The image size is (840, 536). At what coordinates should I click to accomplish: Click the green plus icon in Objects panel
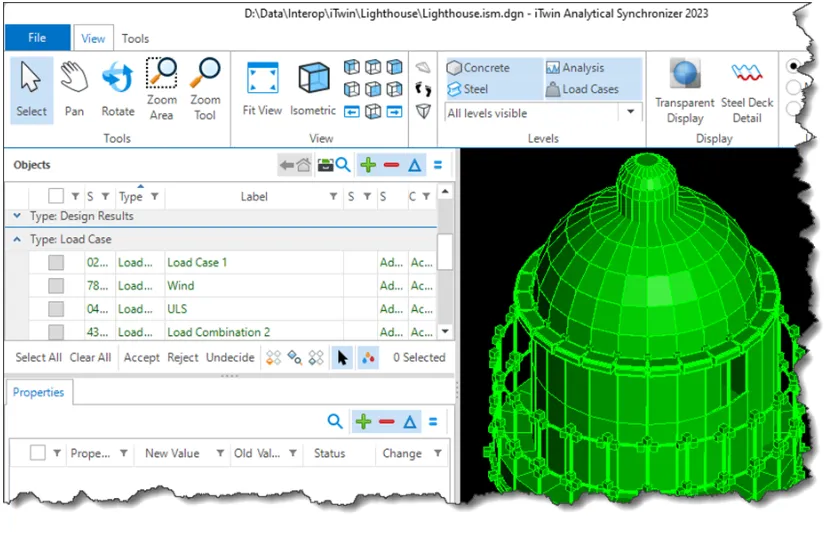pos(368,165)
